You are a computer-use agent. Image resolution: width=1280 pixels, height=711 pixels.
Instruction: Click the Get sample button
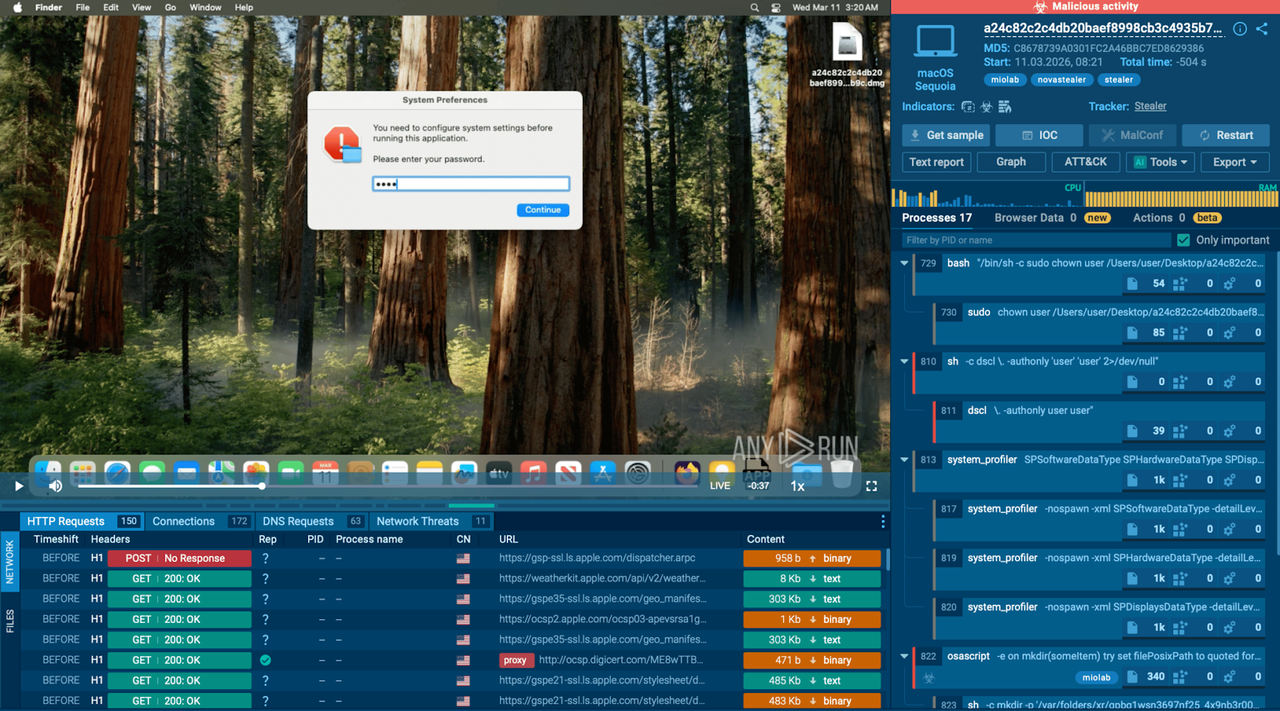pyautogui.click(x=945, y=135)
